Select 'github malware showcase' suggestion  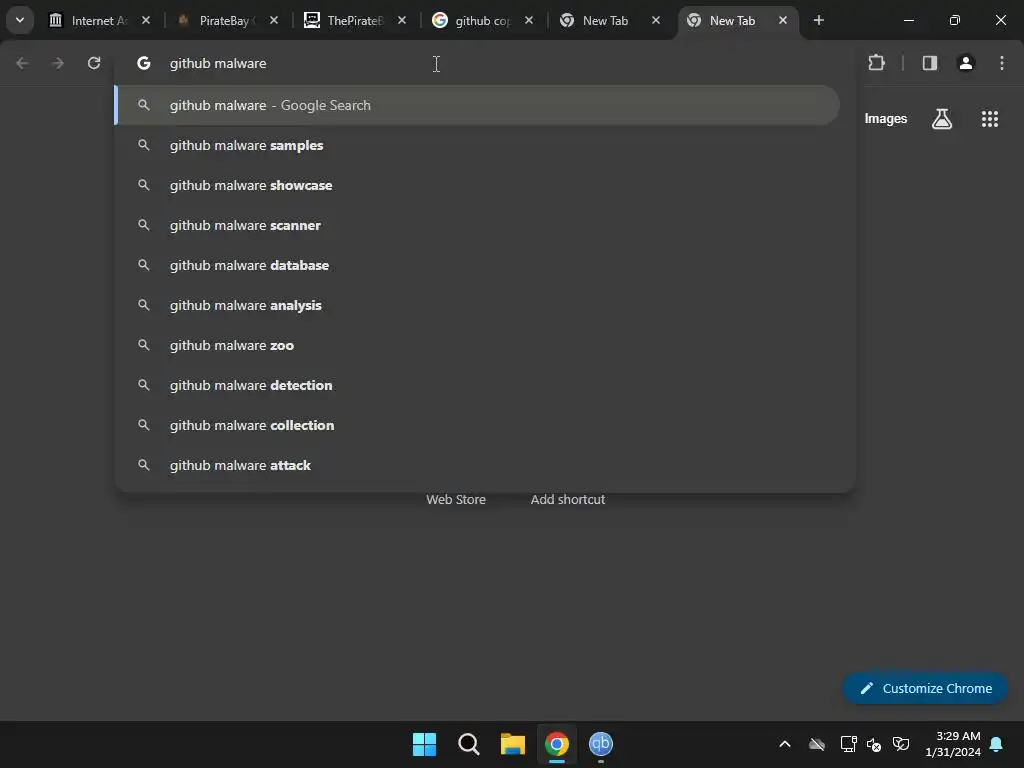click(477, 185)
